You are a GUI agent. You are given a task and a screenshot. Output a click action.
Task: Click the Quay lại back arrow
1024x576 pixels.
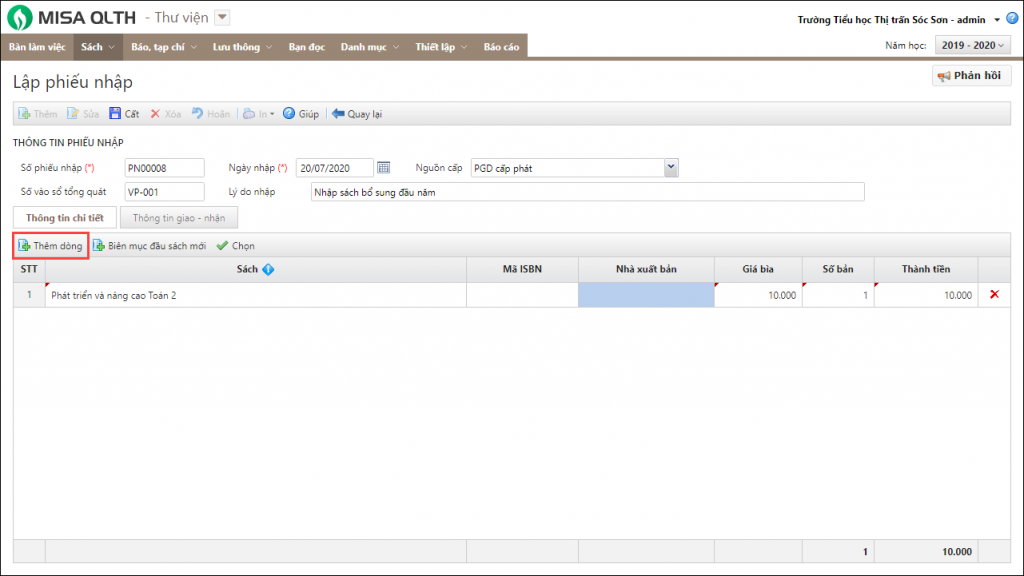coord(338,114)
